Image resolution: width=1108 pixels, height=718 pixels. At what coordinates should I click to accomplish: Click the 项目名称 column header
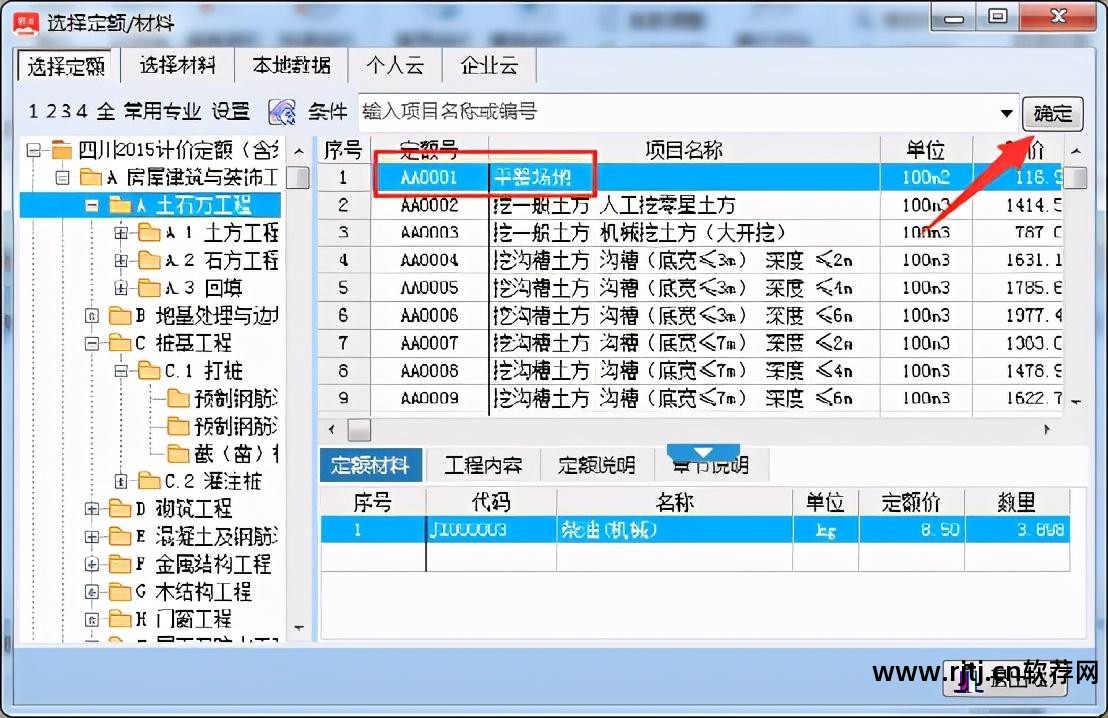[684, 150]
